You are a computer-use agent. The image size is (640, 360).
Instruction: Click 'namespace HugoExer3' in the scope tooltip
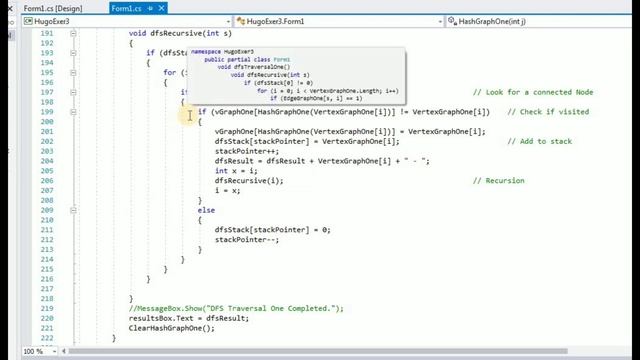coord(222,52)
